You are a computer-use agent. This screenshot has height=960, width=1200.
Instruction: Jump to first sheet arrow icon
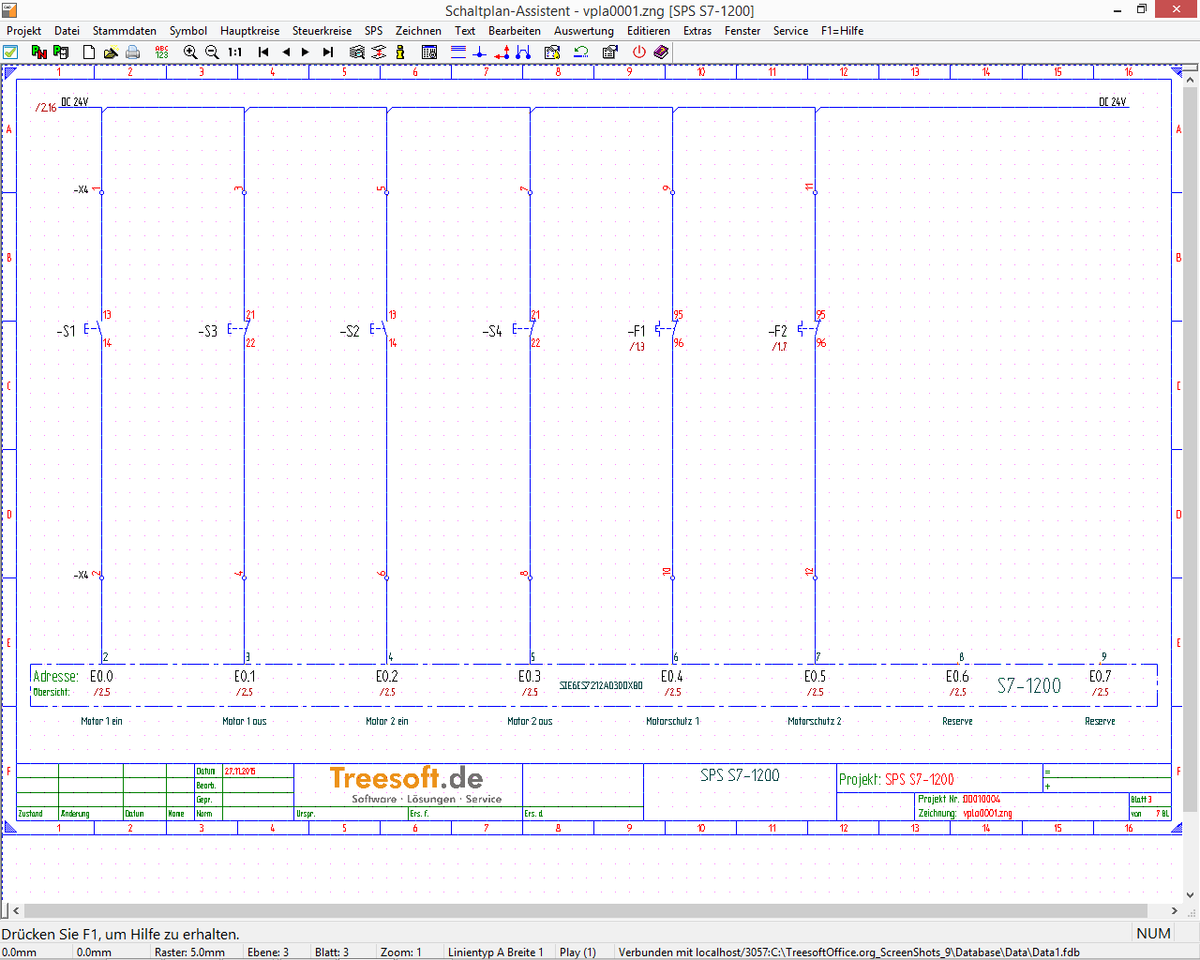[263, 51]
